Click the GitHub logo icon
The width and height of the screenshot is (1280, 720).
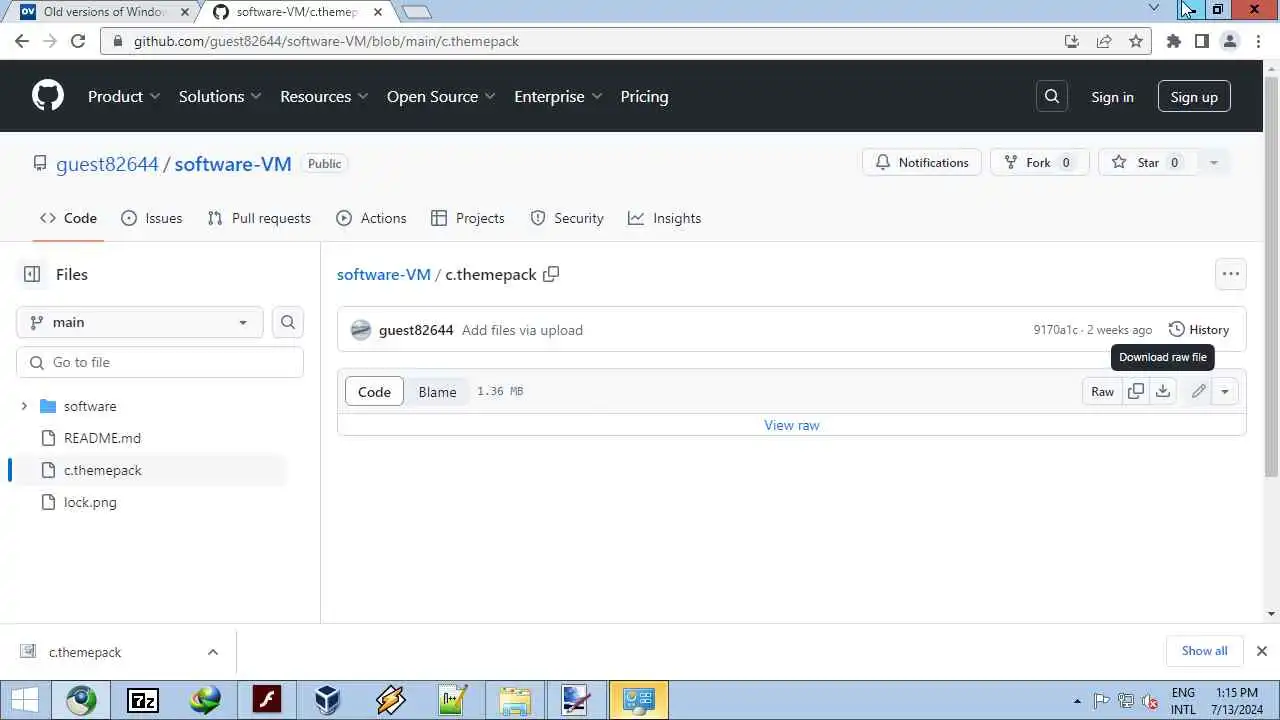tap(48, 96)
